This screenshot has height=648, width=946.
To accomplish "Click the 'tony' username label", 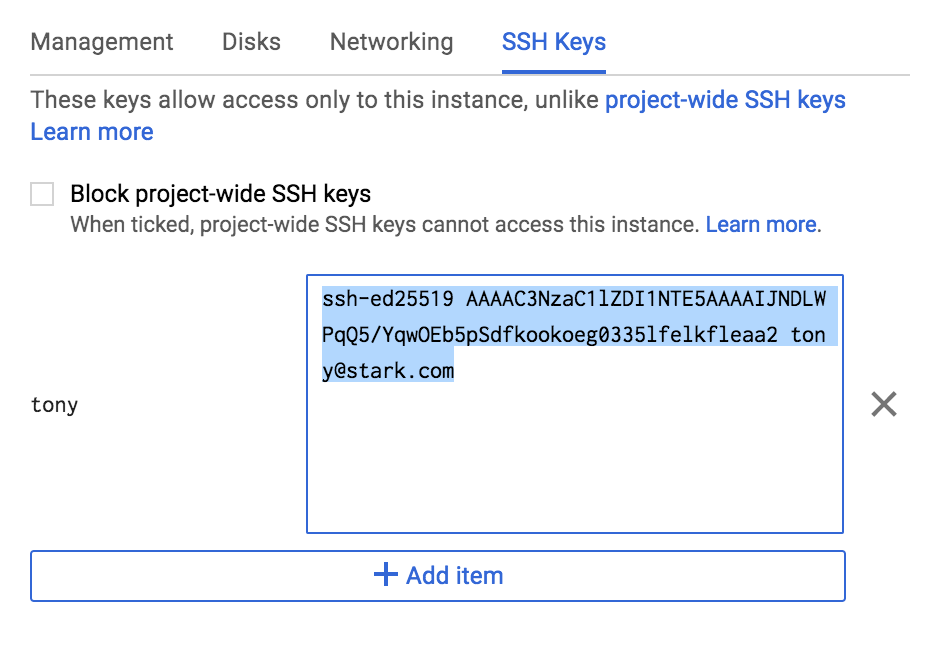I will [54, 405].
